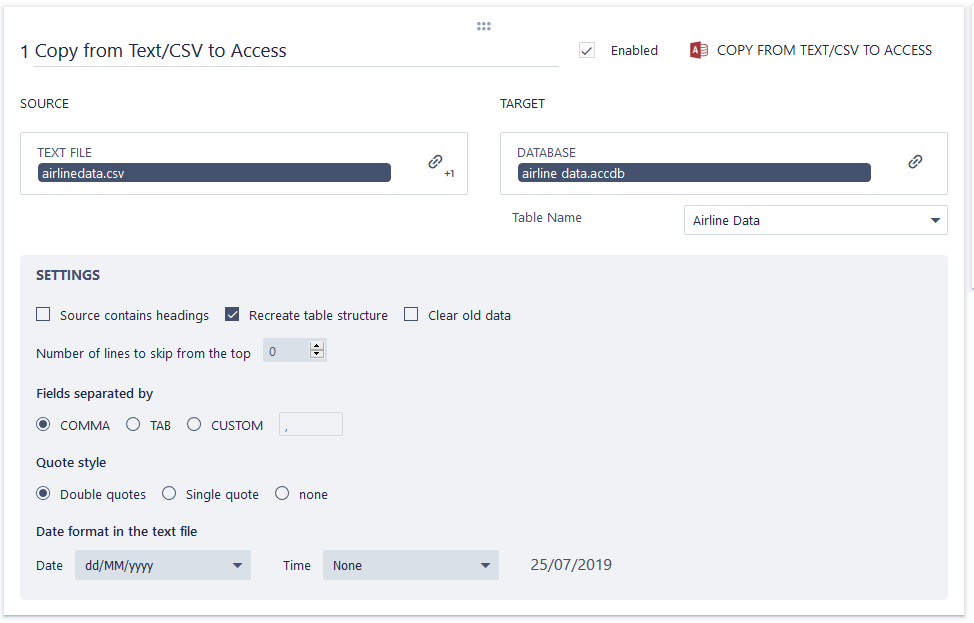This screenshot has width=974, height=623.
Task: Check the Clear old data option
Action: click(x=411, y=315)
